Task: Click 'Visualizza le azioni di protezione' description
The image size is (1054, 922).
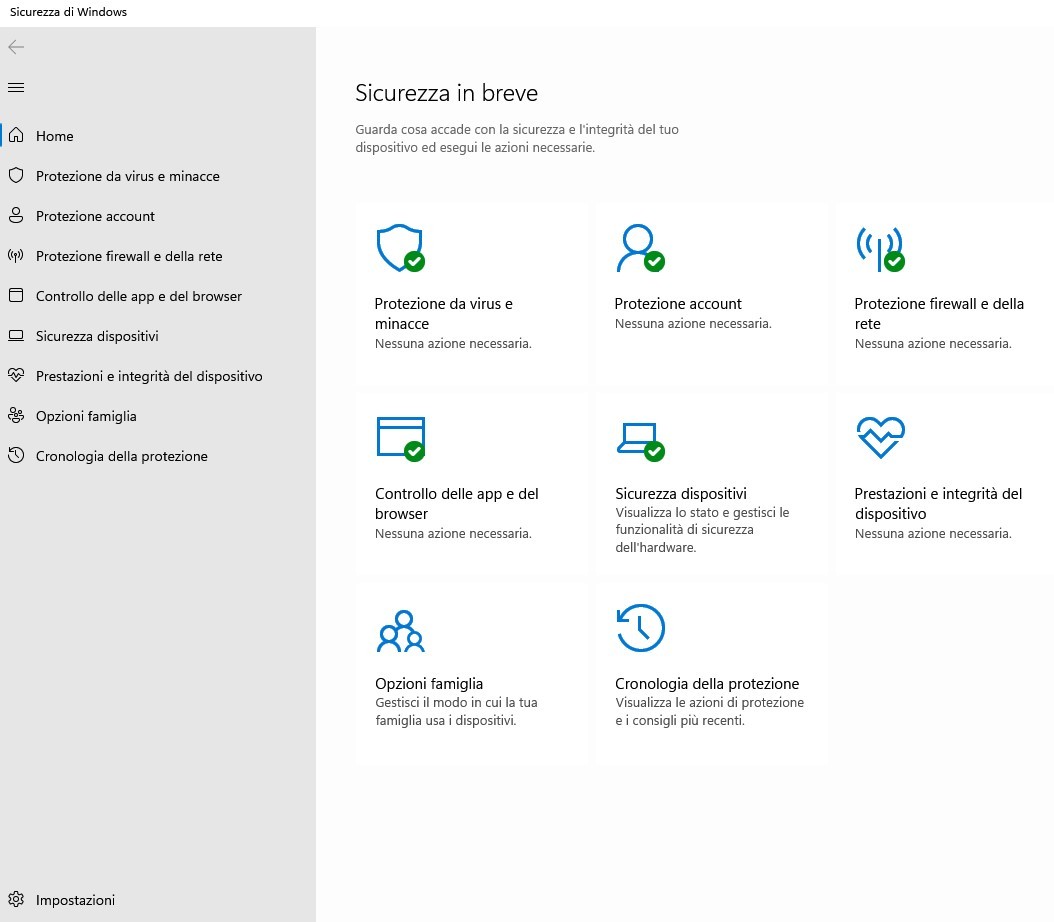Action: pyautogui.click(x=710, y=712)
